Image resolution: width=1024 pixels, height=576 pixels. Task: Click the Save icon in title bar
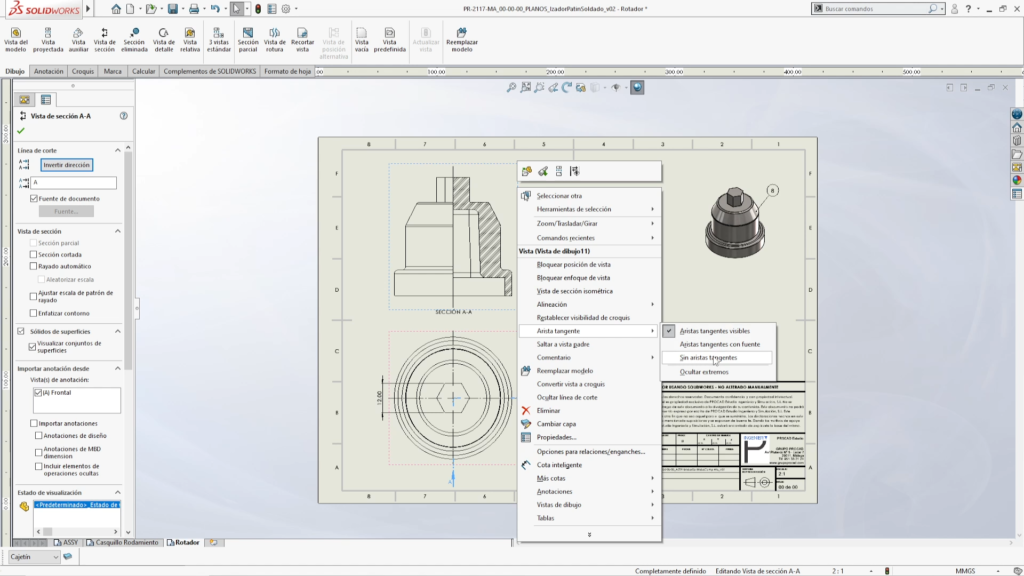coord(172,9)
